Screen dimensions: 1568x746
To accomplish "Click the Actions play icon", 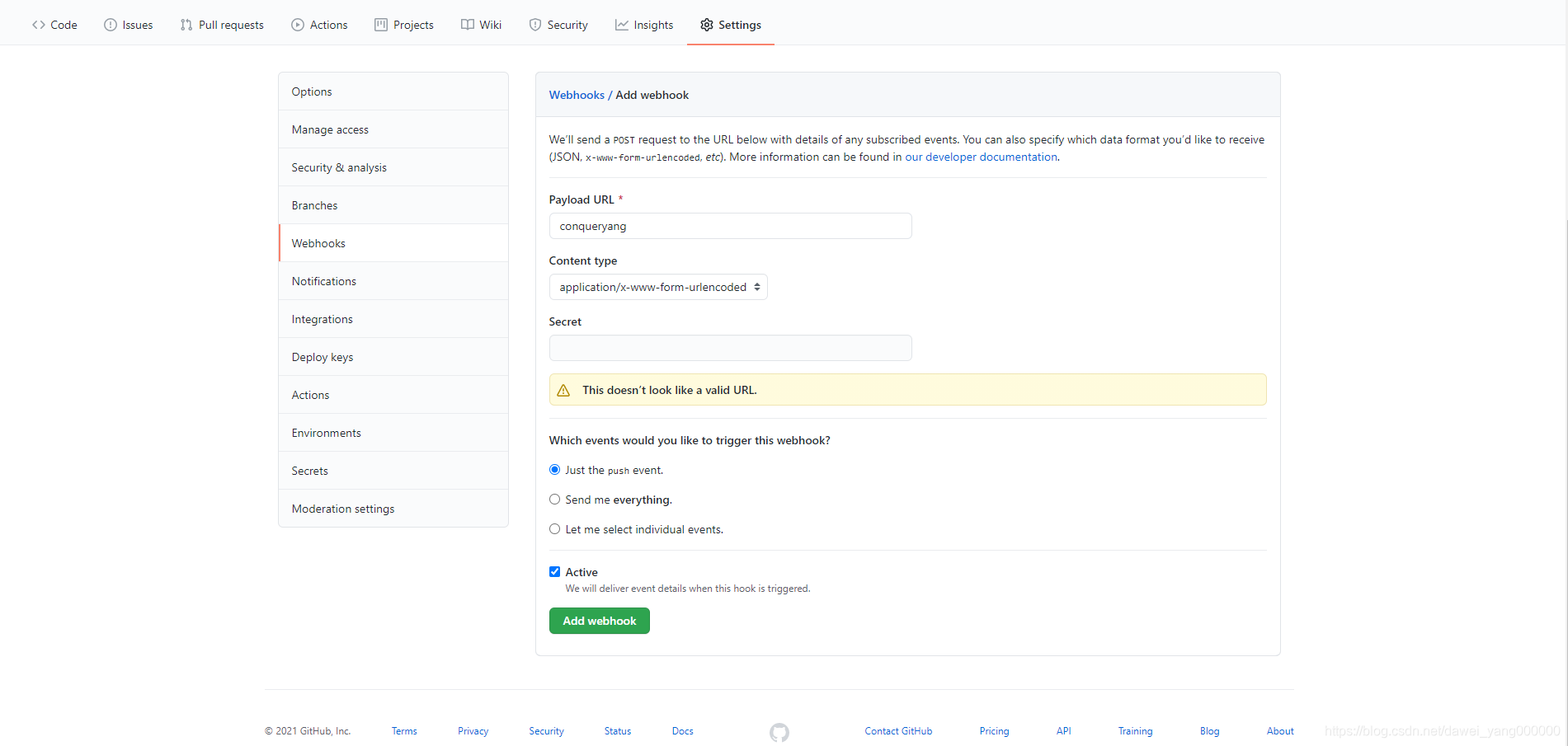I will 298,25.
